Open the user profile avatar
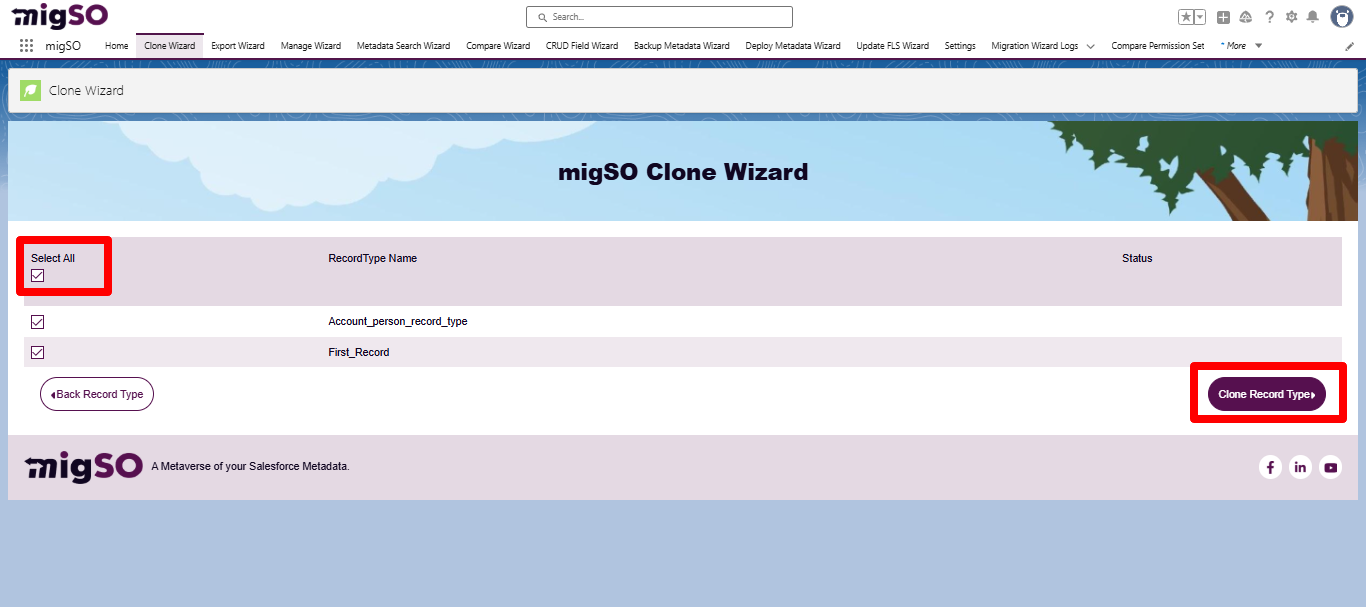 [1341, 17]
